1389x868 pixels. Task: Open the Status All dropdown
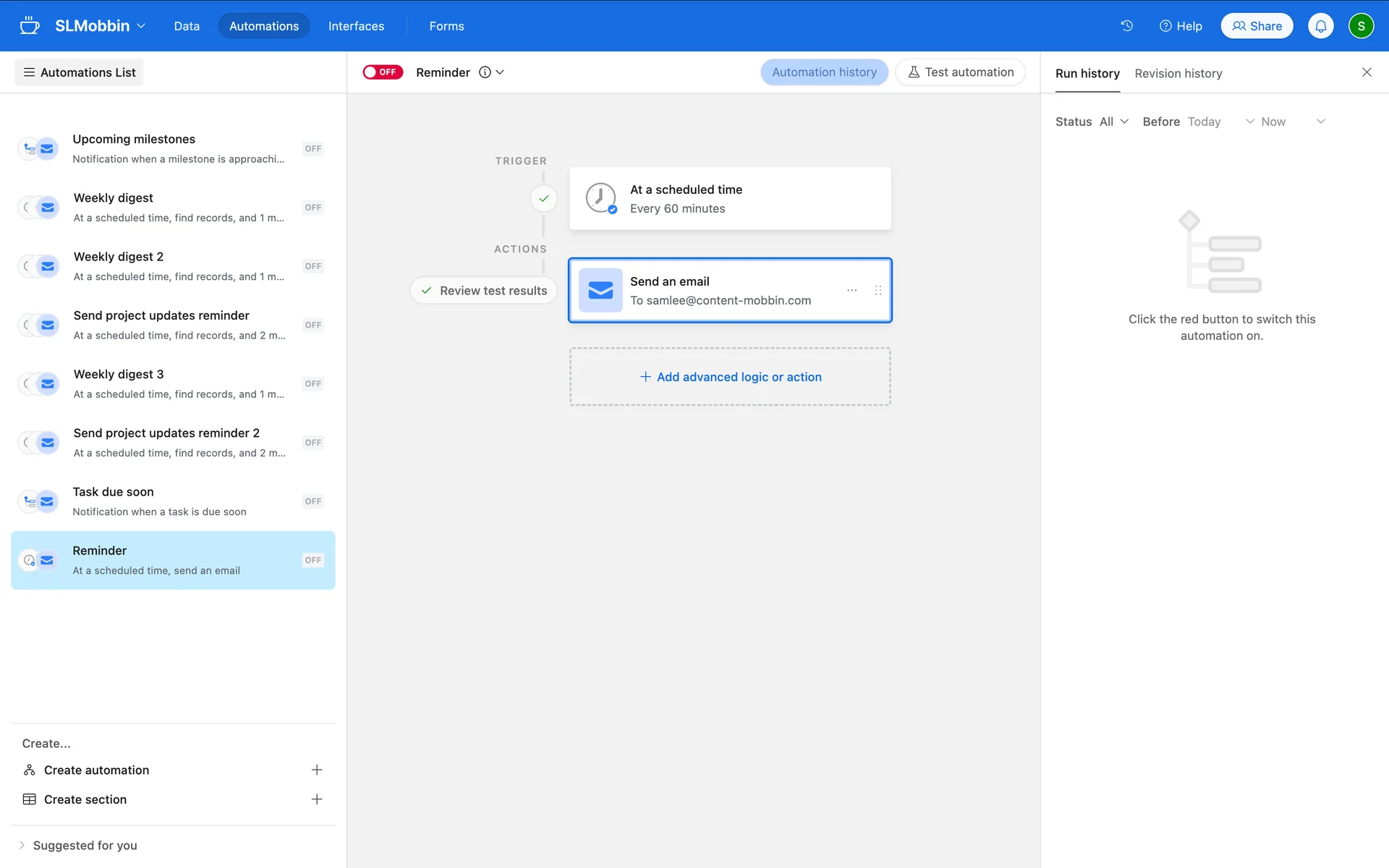[1113, 122]
